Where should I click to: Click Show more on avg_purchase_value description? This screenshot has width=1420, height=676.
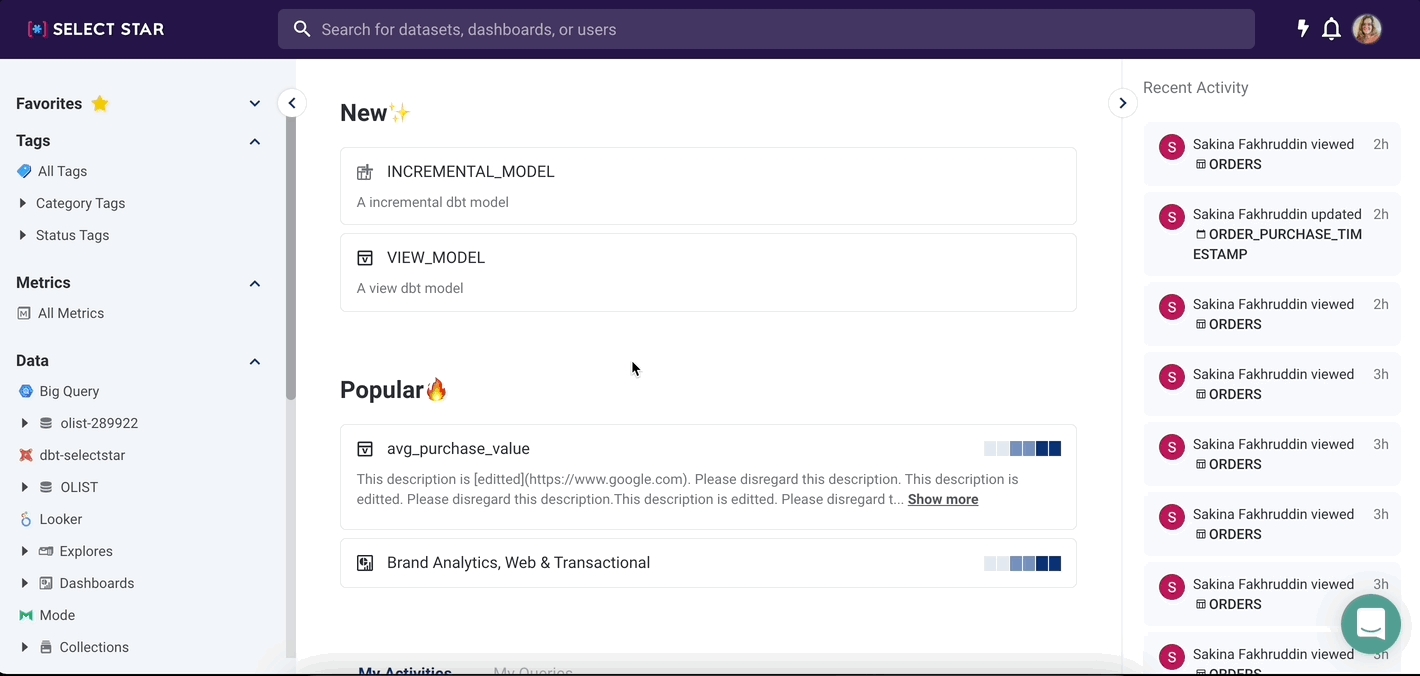point(942,499)
